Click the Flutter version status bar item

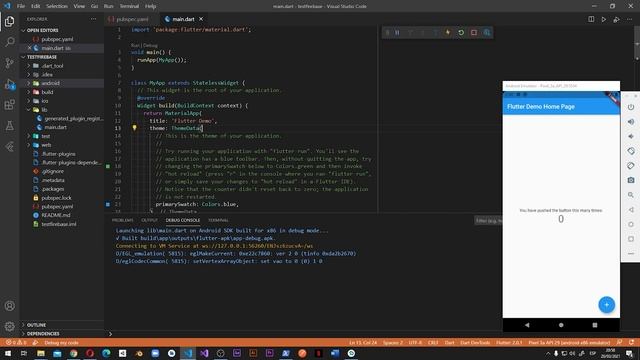pos(509,342)
